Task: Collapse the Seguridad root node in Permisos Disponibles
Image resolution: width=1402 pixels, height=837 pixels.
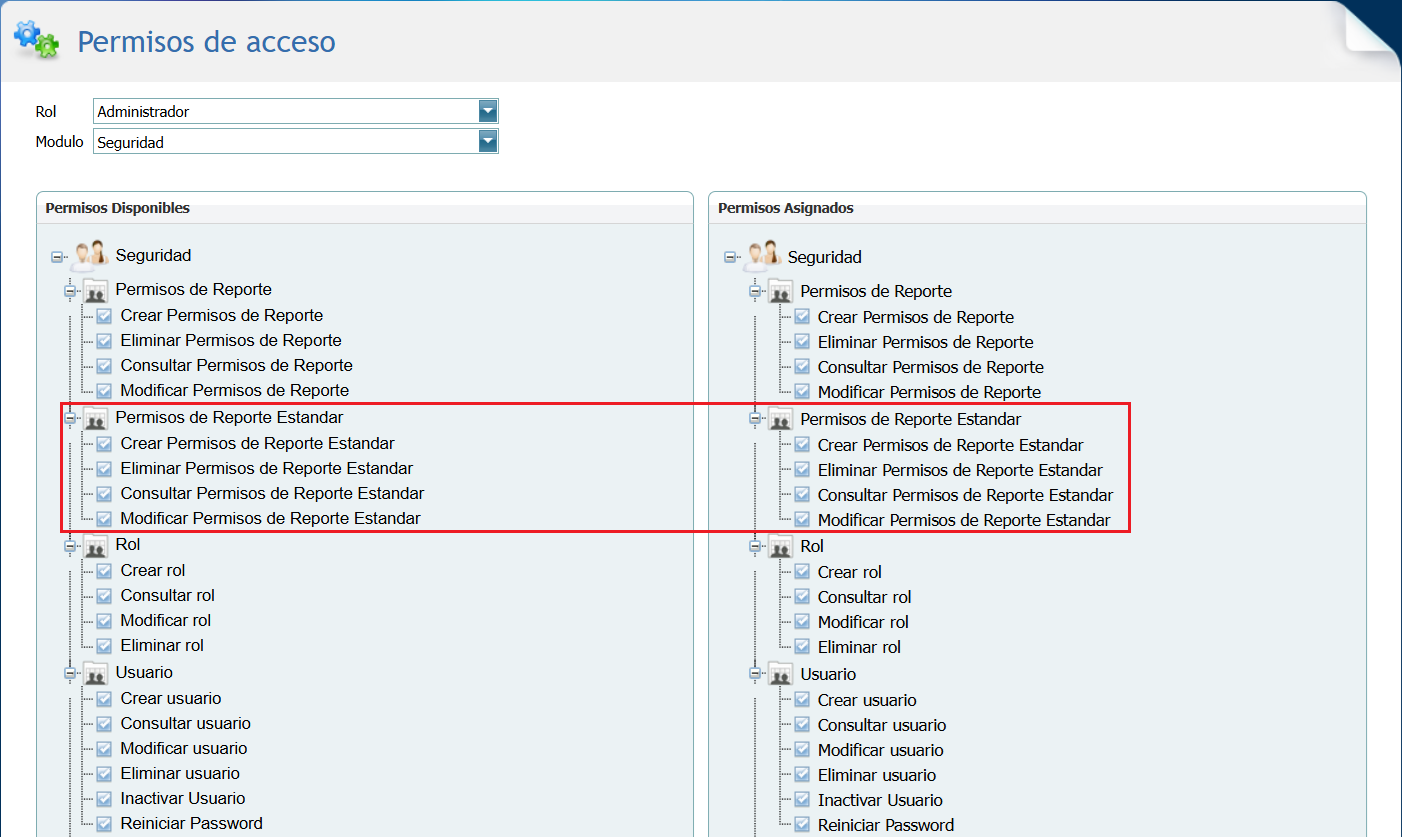Action: 57,257
